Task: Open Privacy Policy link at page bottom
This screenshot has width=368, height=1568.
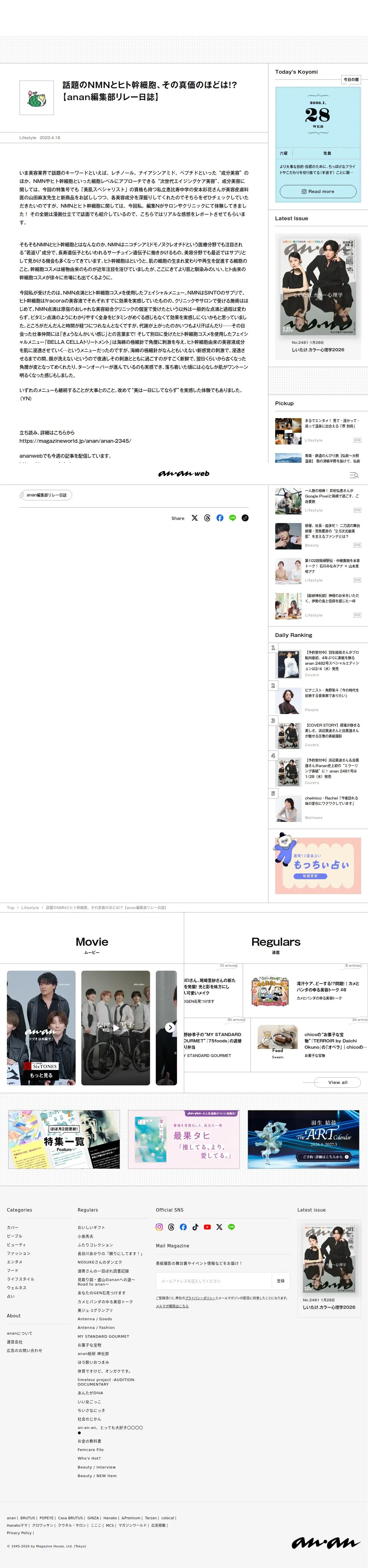Action: pos(19,1533)
